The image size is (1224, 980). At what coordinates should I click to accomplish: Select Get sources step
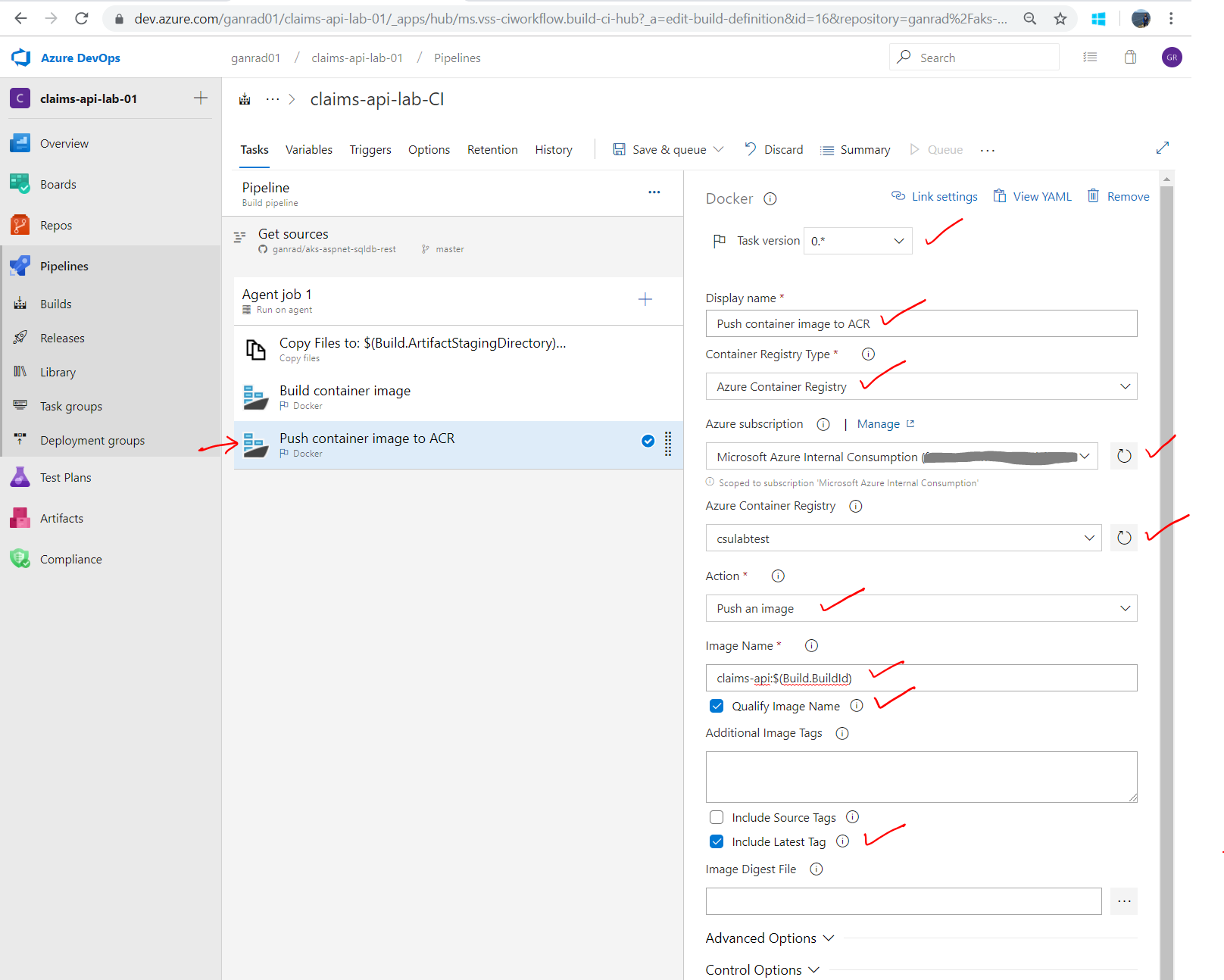452,240
